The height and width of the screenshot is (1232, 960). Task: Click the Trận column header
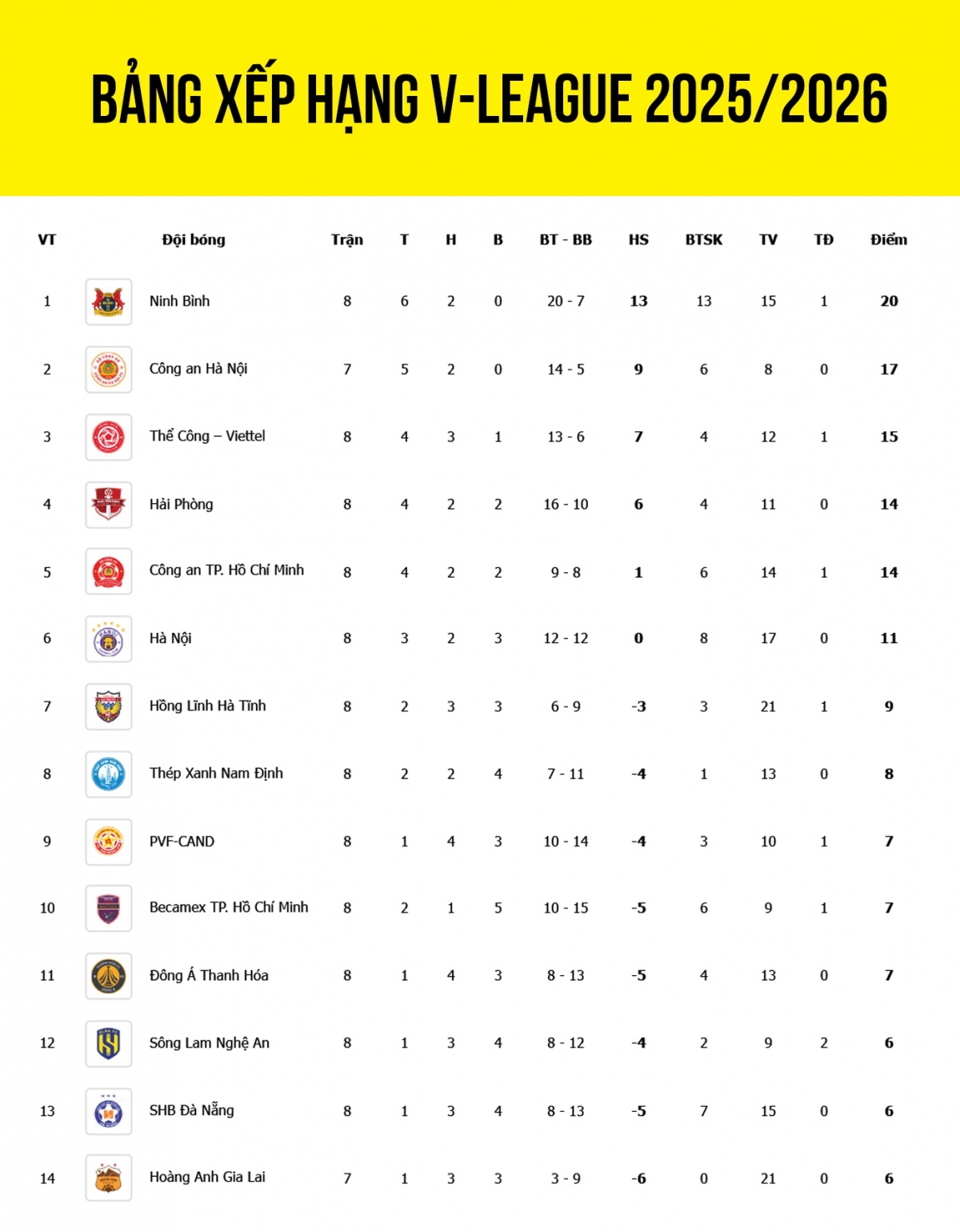point(347,240)
